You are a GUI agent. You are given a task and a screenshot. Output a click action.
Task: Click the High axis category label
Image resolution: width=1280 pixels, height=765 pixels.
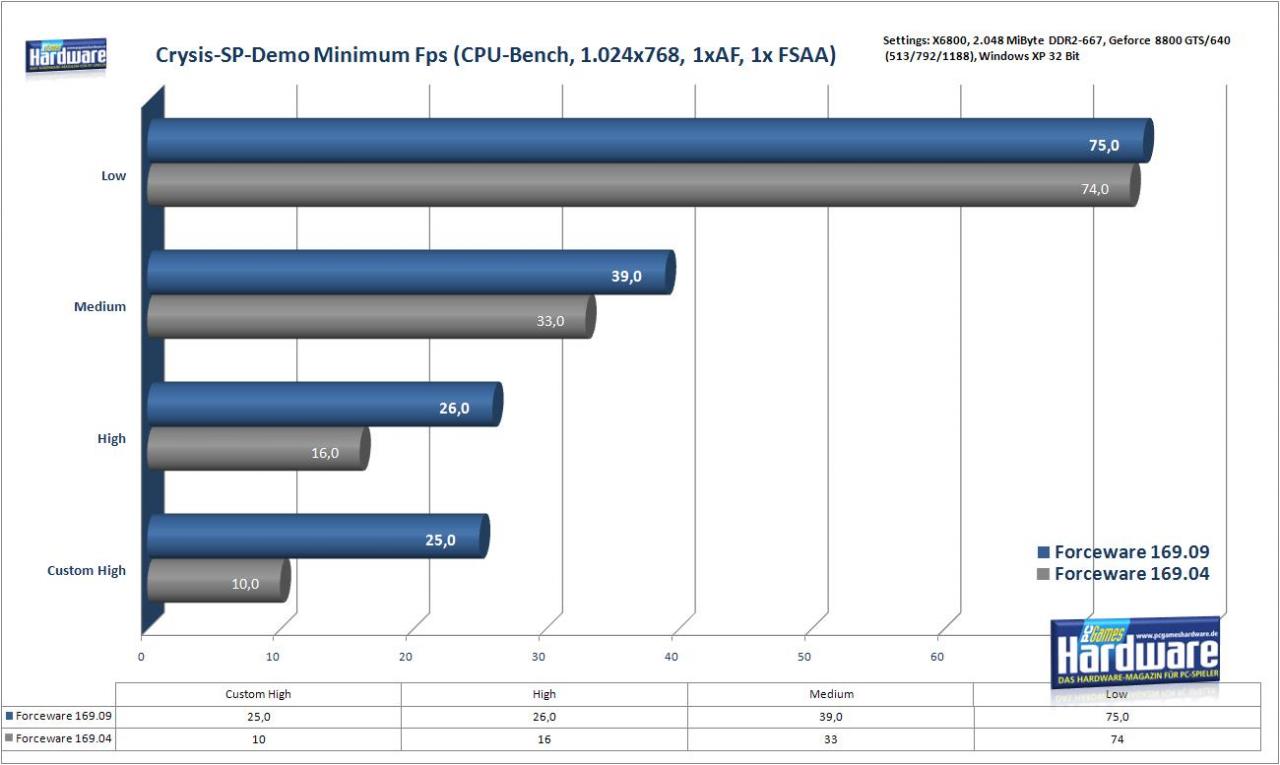[112, 438]
